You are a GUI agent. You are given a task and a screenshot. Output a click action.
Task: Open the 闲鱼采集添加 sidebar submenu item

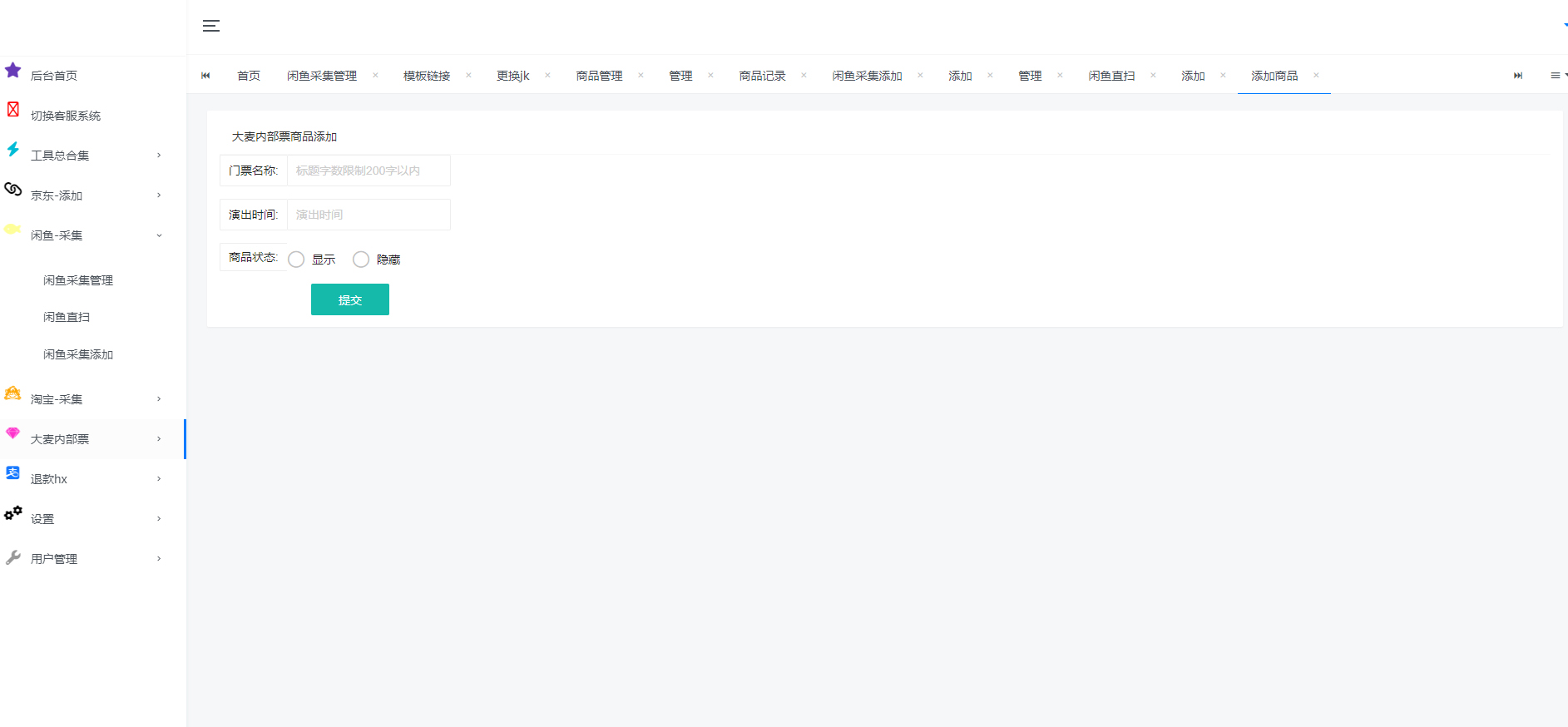pyautogui.click(x=78, y=354)
